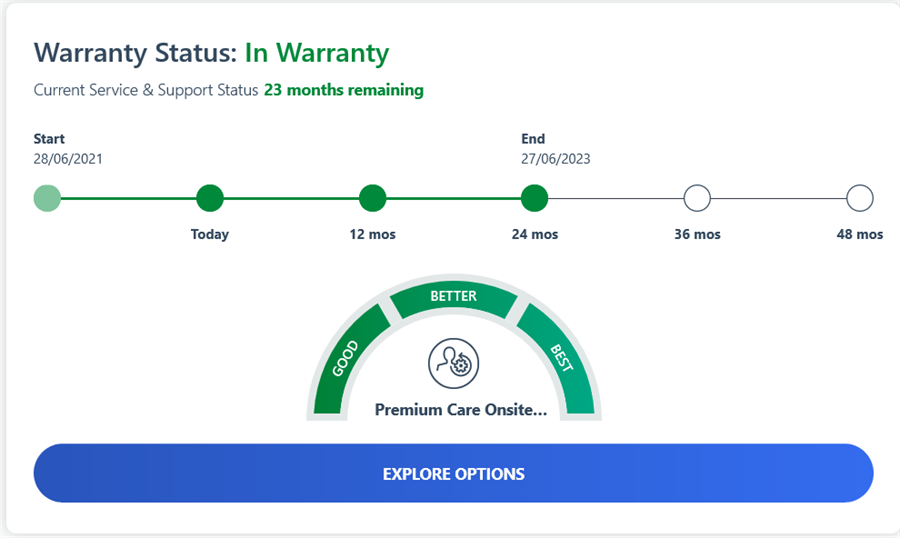Select the 24 mos timeline dot
The image size is (900, 538).
point(534,198)
